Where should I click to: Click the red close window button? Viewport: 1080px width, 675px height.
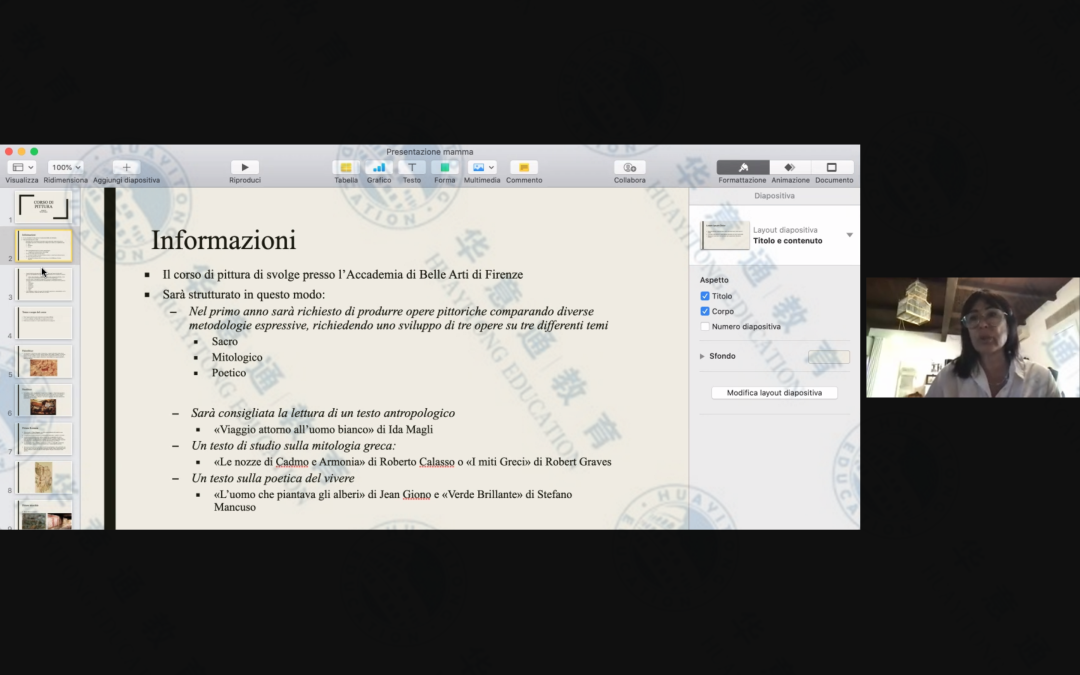pos(8,152)
